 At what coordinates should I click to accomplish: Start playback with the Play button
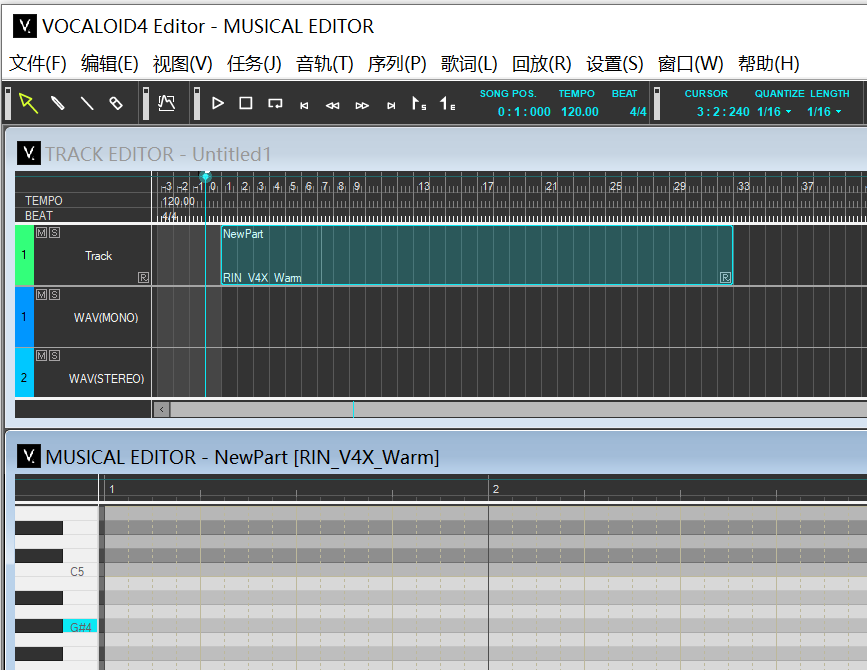pos(217,103)
